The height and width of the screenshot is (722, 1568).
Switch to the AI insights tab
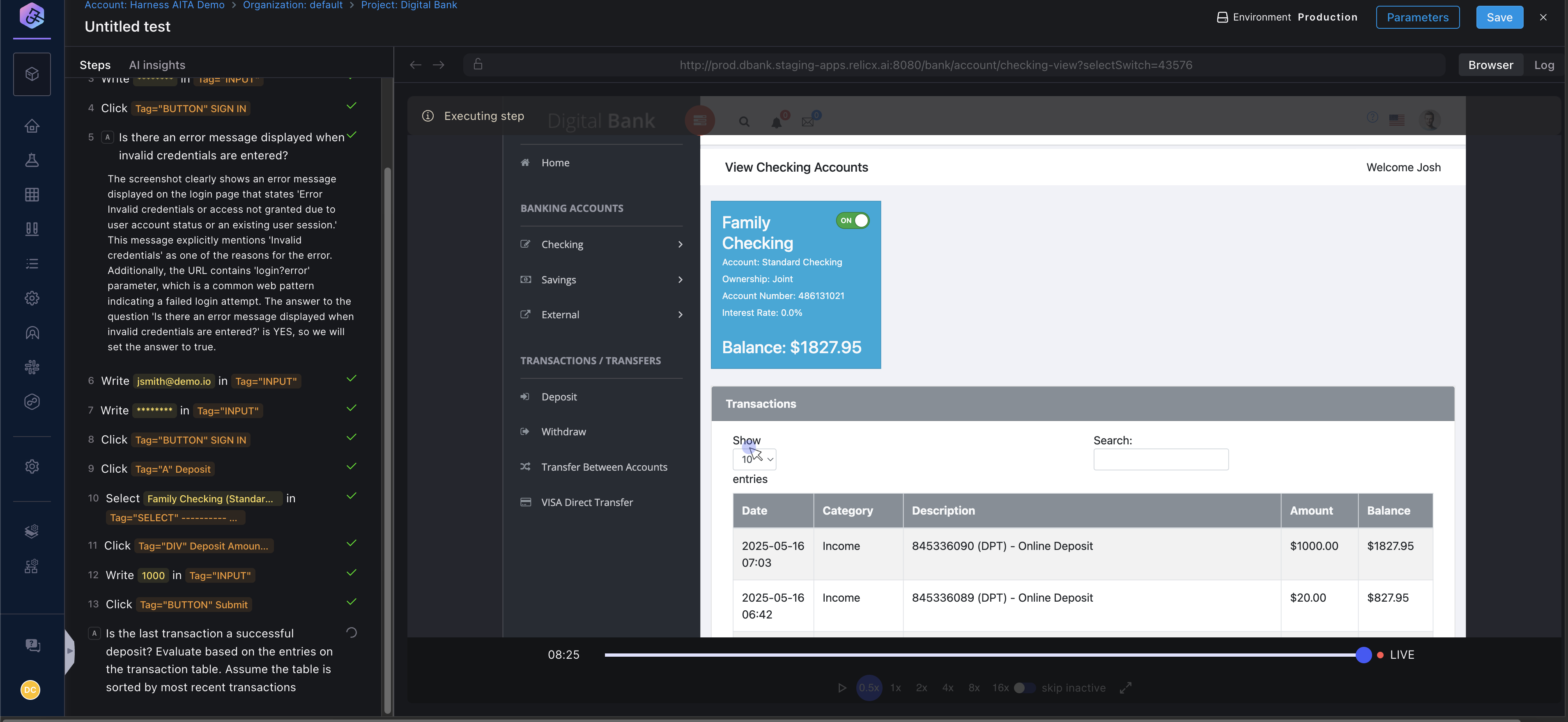point(157,65)
